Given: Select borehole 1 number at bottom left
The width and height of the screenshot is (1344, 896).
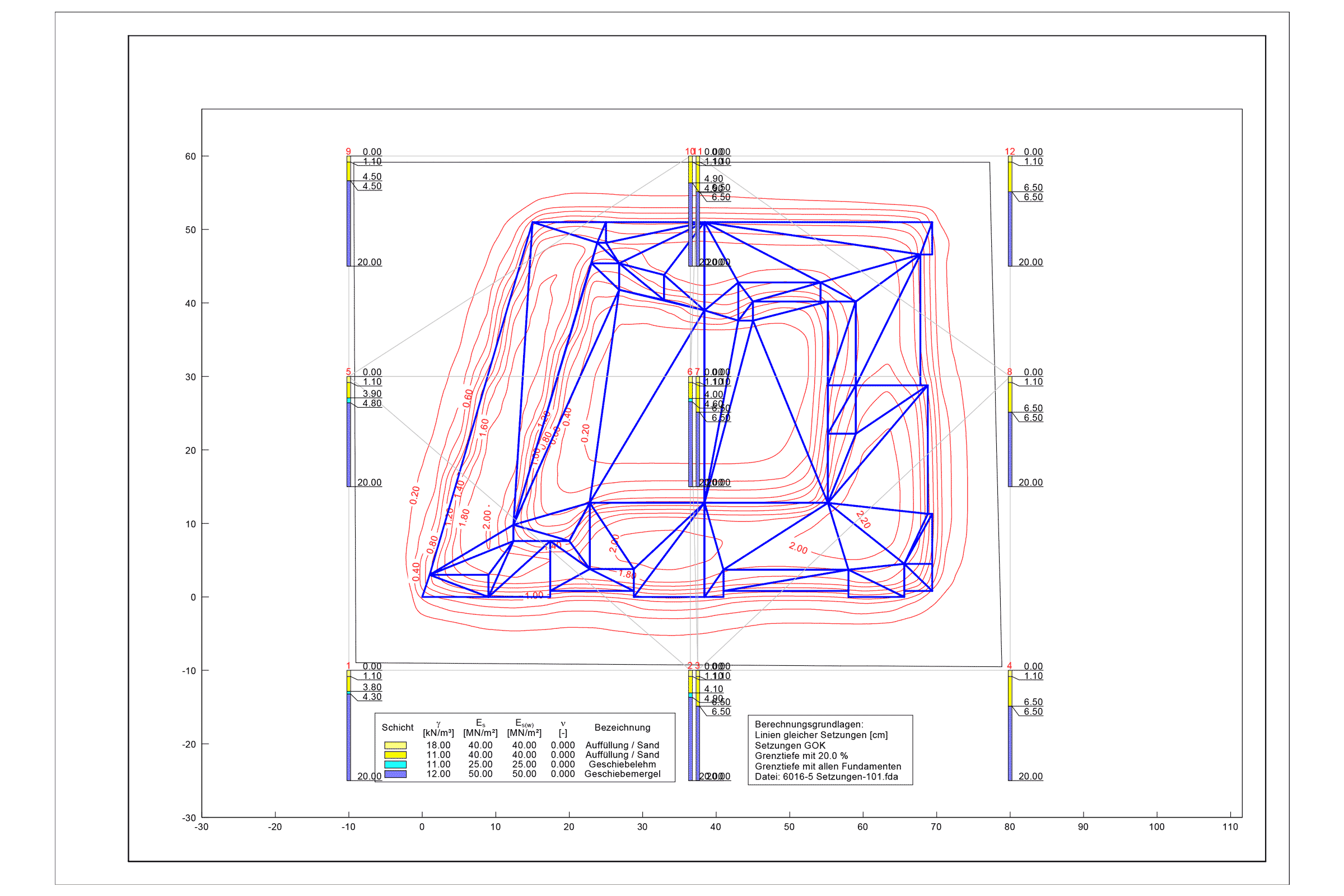Looking at the screenshot, I should coord(348,666).
